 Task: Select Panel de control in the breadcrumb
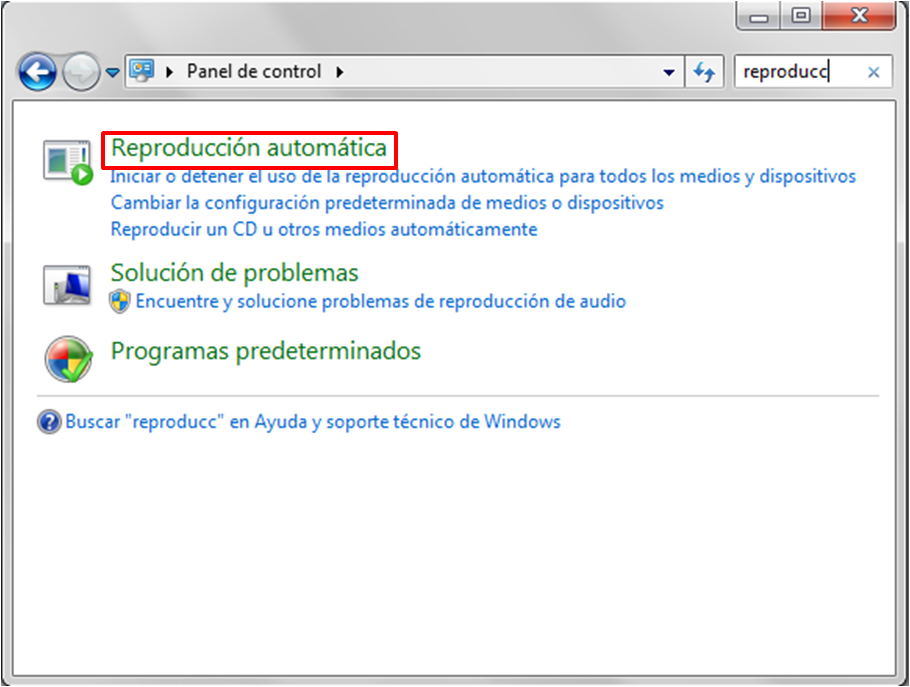point(254,71)
